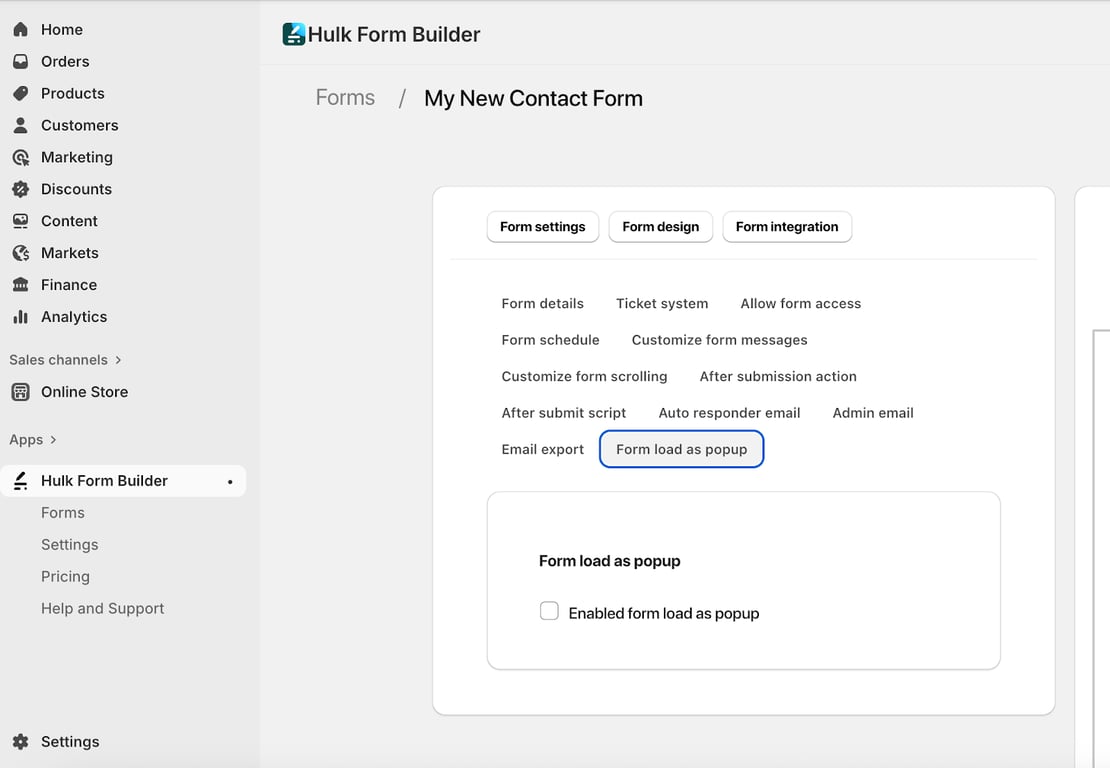1110x768 pixels.
Task: Open the Settings gear icon at the bottom of the sidebar
Action: 20,742
